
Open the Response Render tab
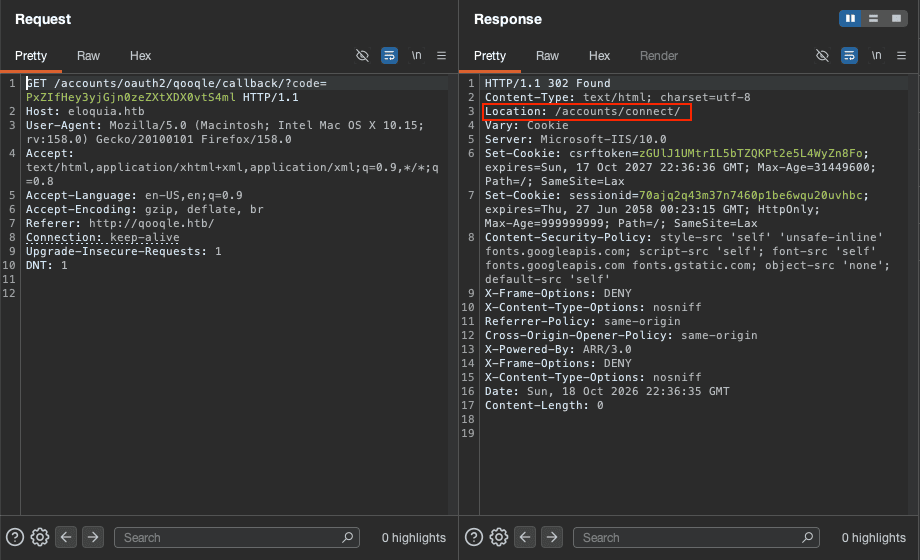click(x=658, y=56)
